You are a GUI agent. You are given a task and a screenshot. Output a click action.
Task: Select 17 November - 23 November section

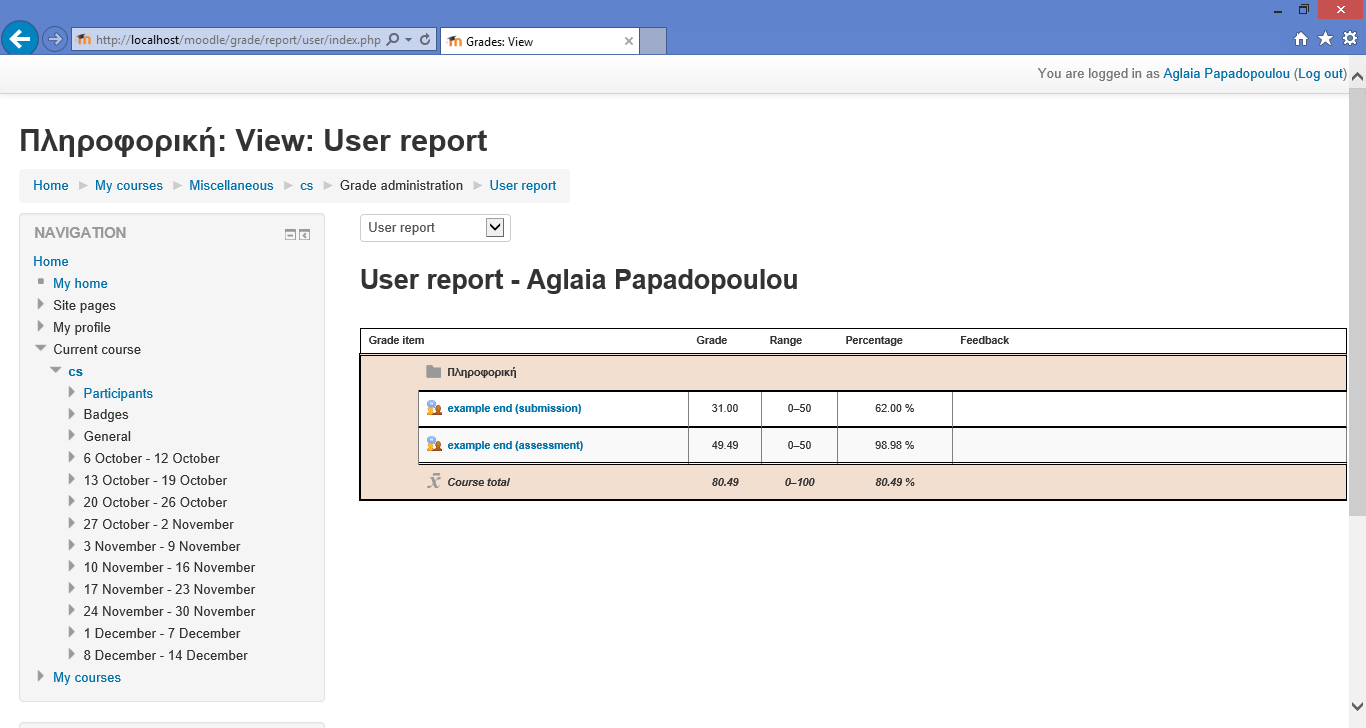pyautogui.click(x=169, y=589)
